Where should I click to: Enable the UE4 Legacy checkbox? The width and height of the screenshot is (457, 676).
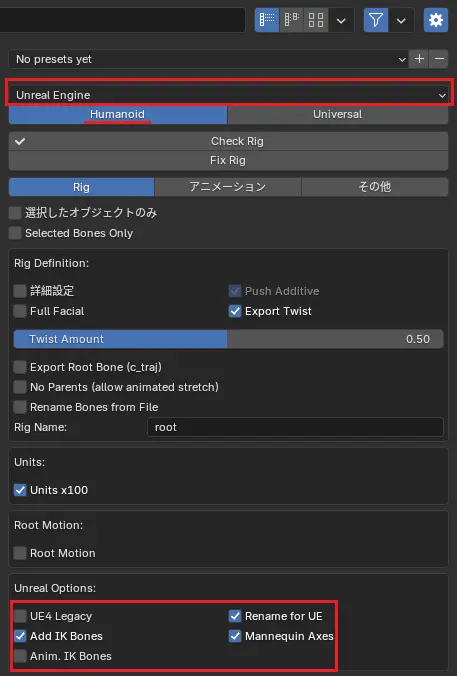click(x=20, y=616)
